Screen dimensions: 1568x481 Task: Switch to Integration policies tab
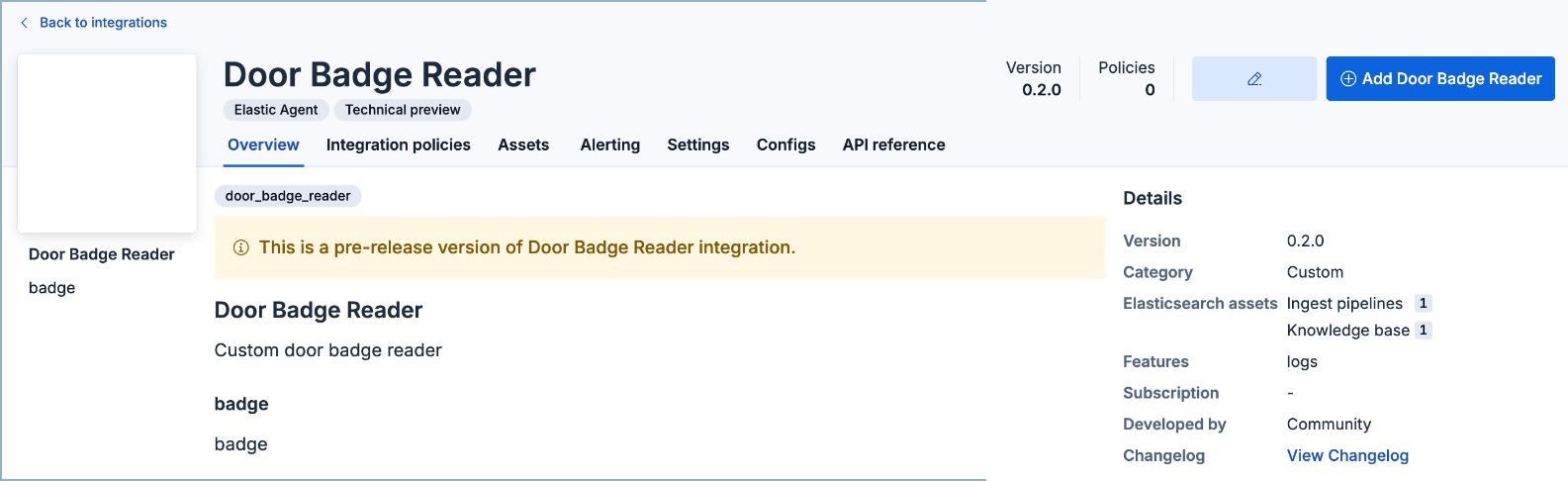pos(399,145)
